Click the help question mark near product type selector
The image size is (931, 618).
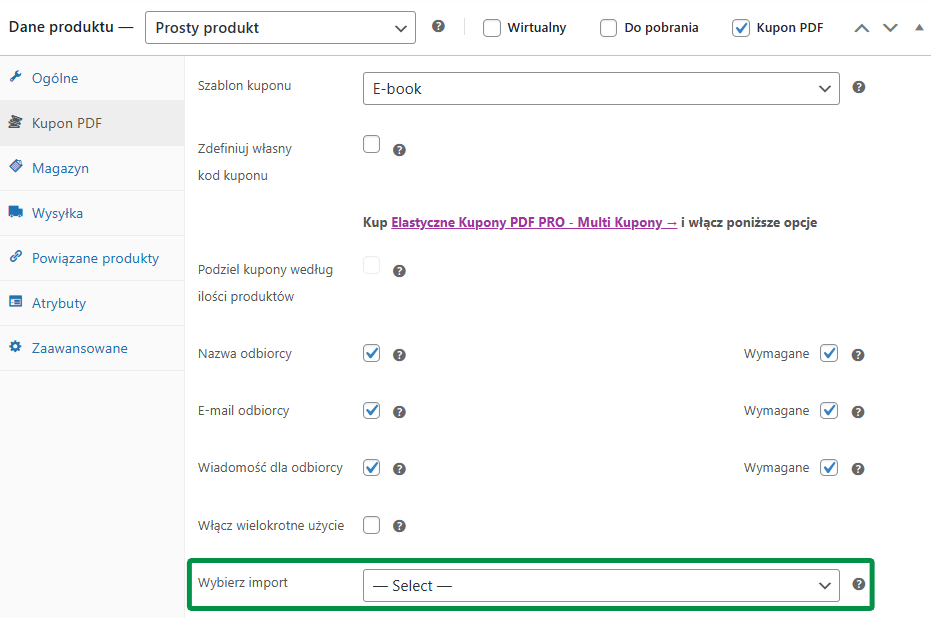[x=438, y=27]
